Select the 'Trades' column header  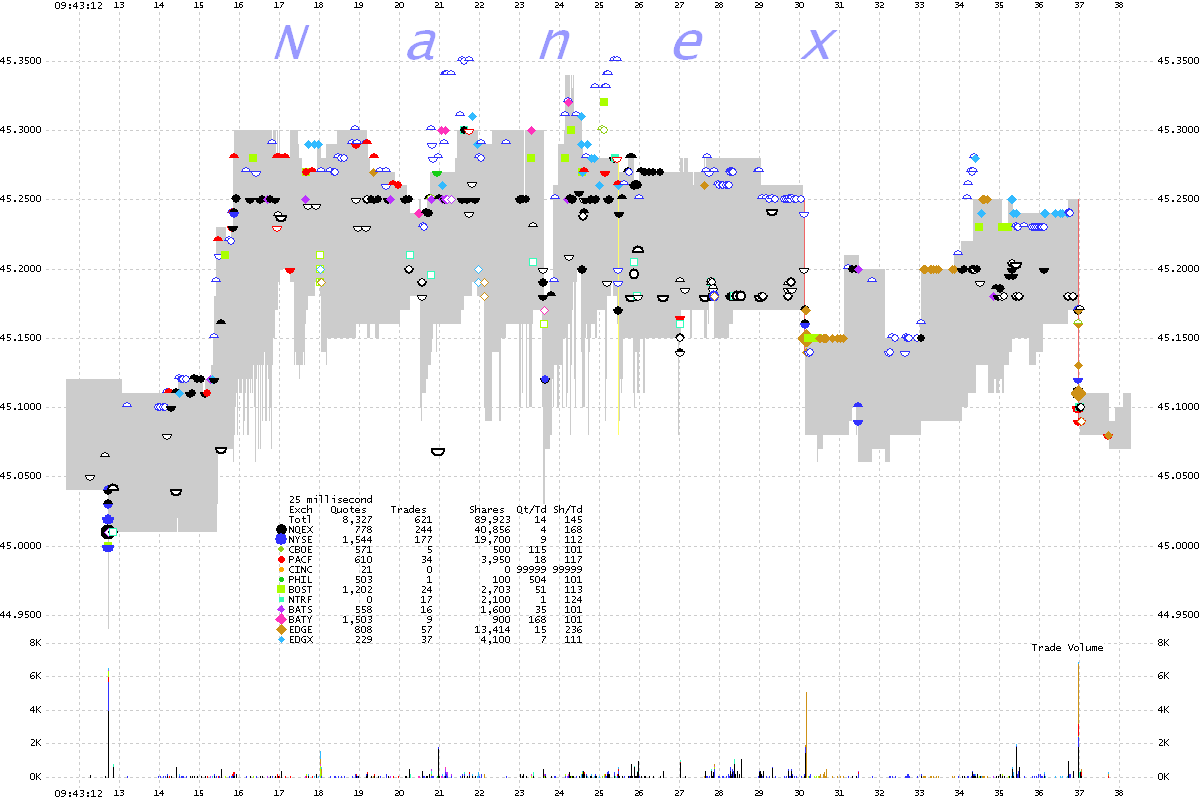pos(408,509)
